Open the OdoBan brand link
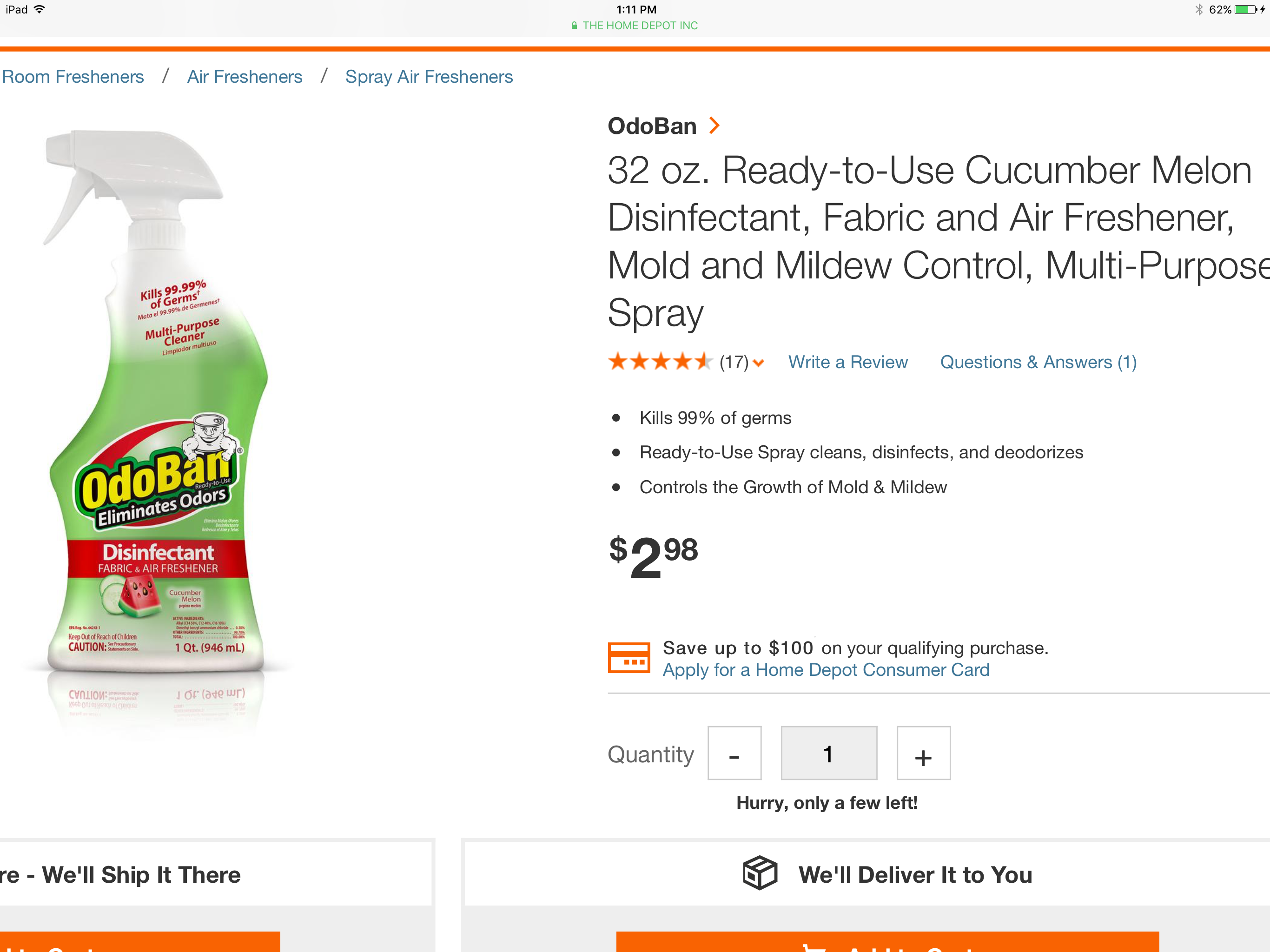This screenshot has width=1270, height=952. coord(652,126)
